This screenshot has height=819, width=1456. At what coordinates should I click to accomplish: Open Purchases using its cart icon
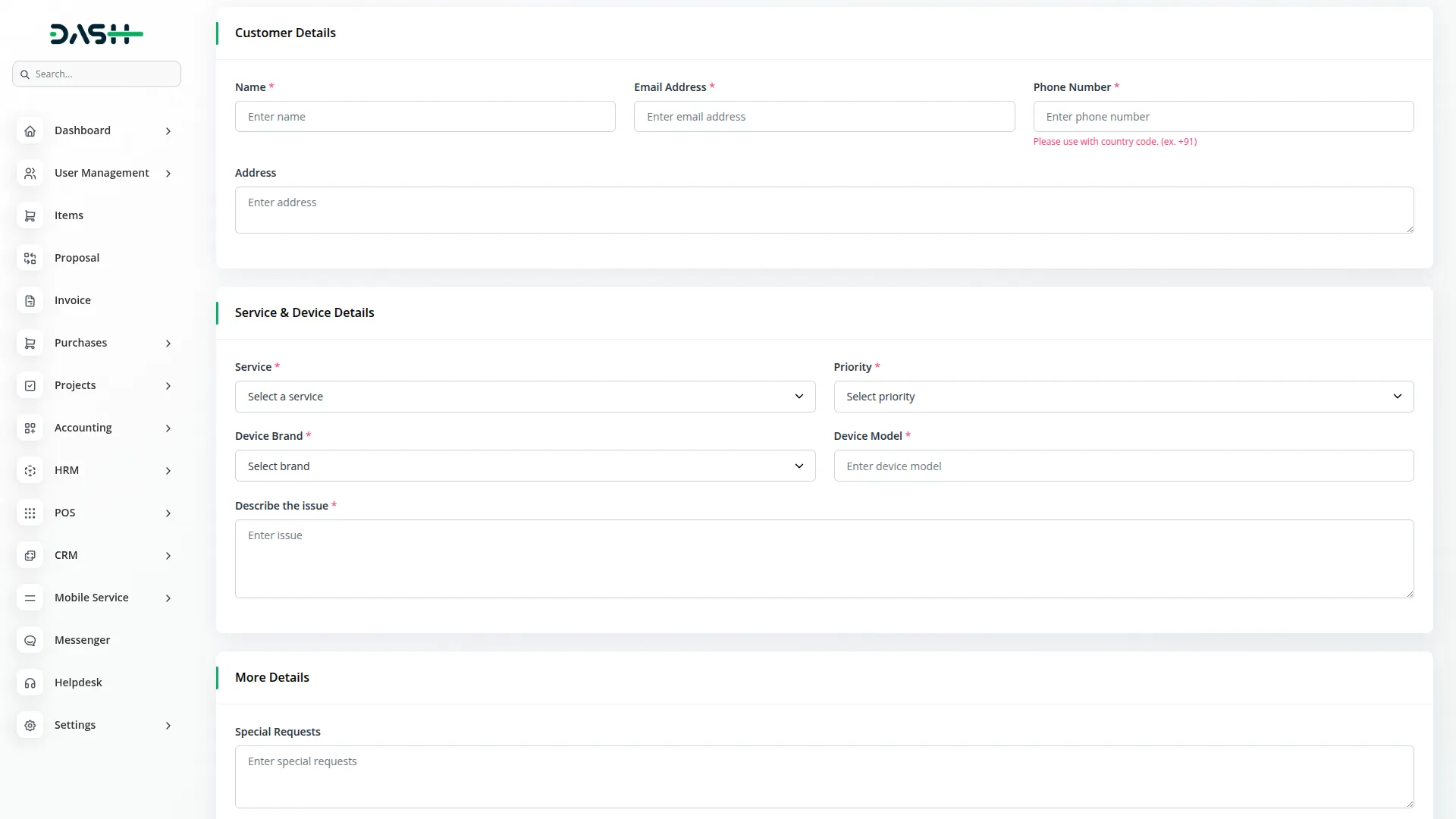(30, 344)
